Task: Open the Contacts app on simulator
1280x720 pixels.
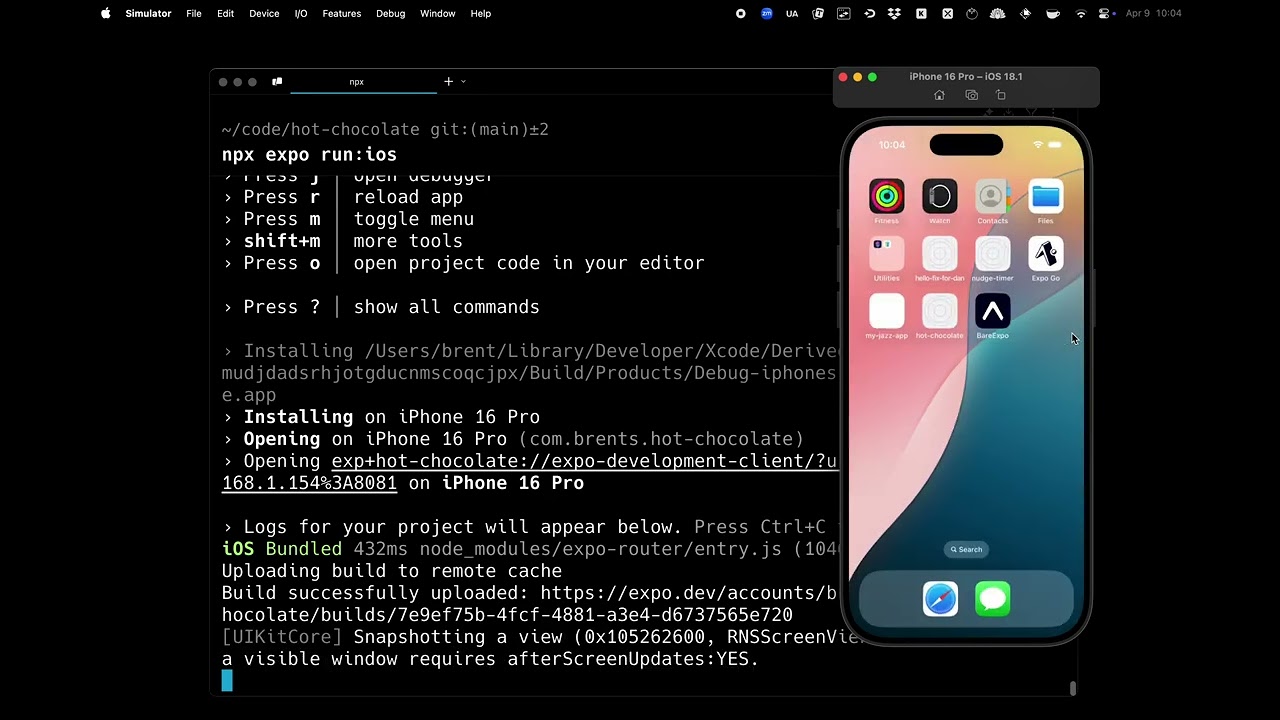Action: pos(992,197)
